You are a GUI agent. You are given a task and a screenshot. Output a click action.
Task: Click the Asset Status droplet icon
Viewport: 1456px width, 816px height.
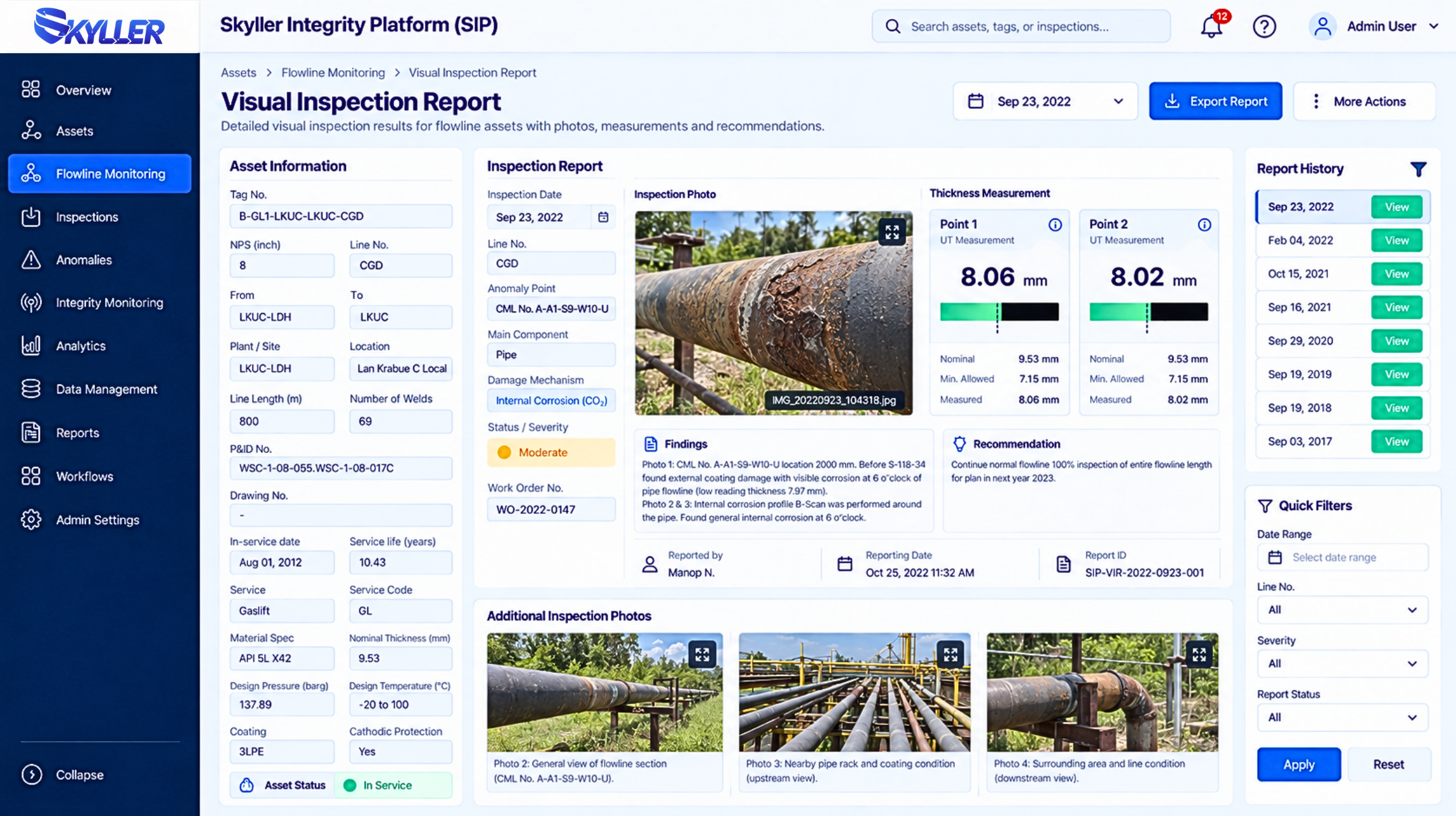[246, 785]
